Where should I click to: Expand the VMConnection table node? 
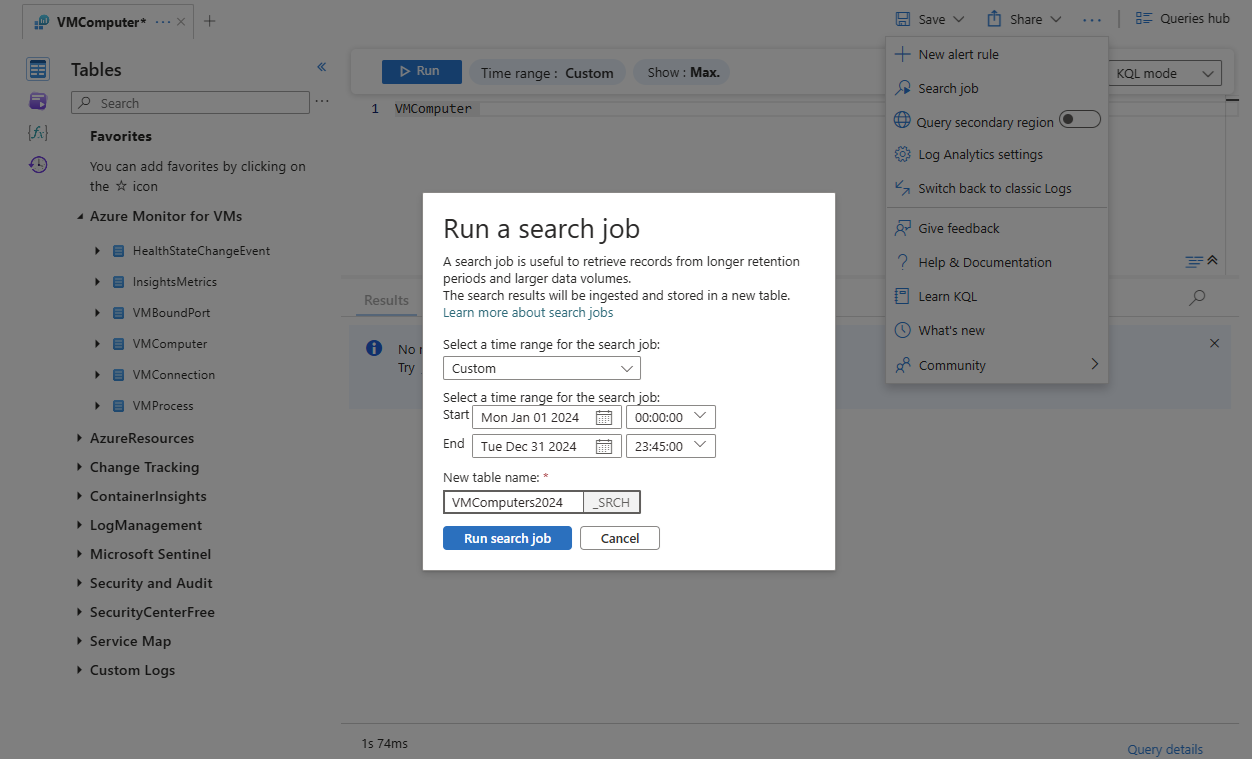(x=98, y=375)
